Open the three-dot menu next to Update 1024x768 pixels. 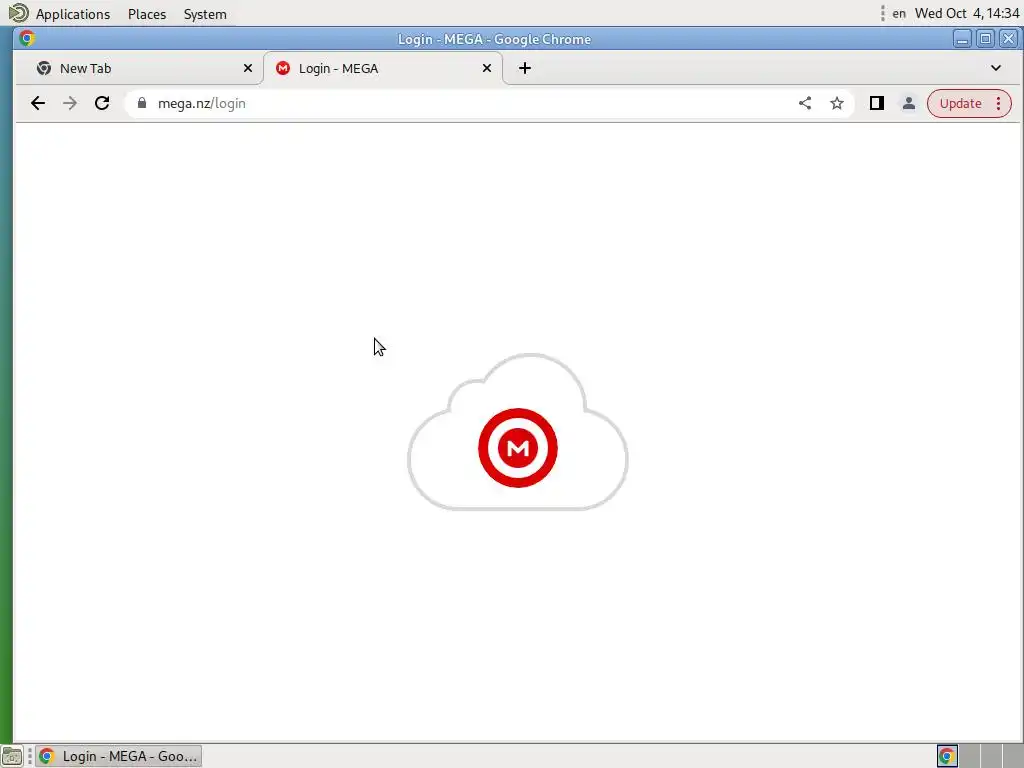998,103
